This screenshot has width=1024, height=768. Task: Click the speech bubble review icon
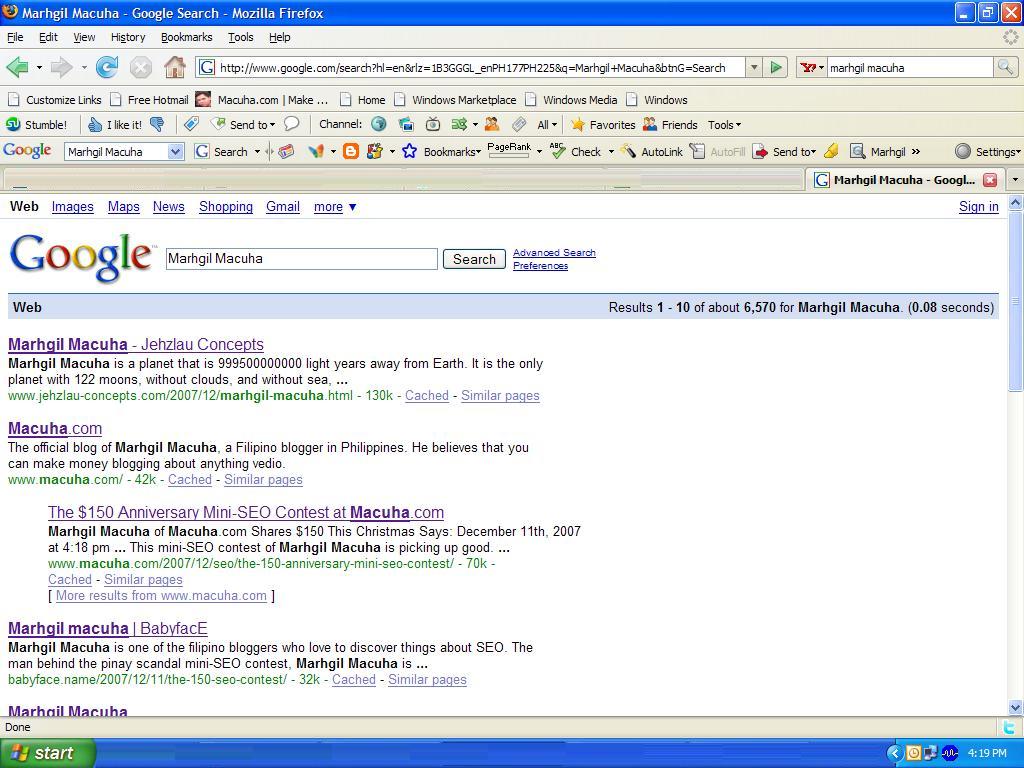click(x=292, y=124)
